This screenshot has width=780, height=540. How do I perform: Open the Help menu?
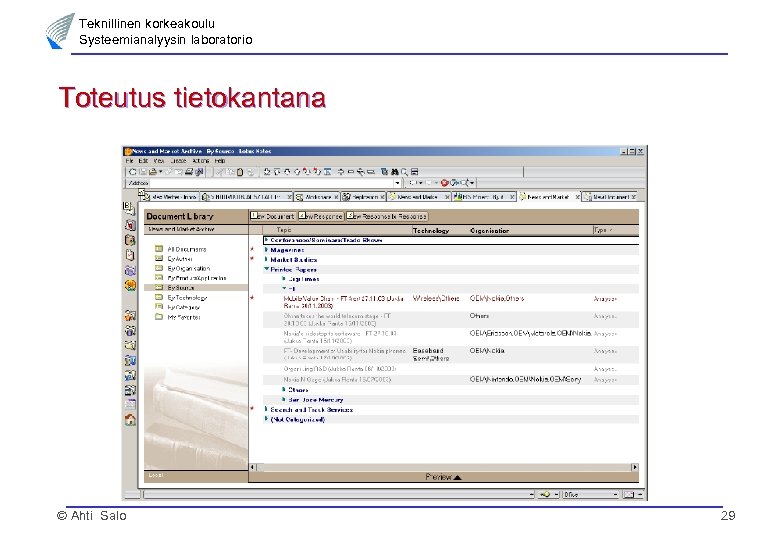point(220,161)
